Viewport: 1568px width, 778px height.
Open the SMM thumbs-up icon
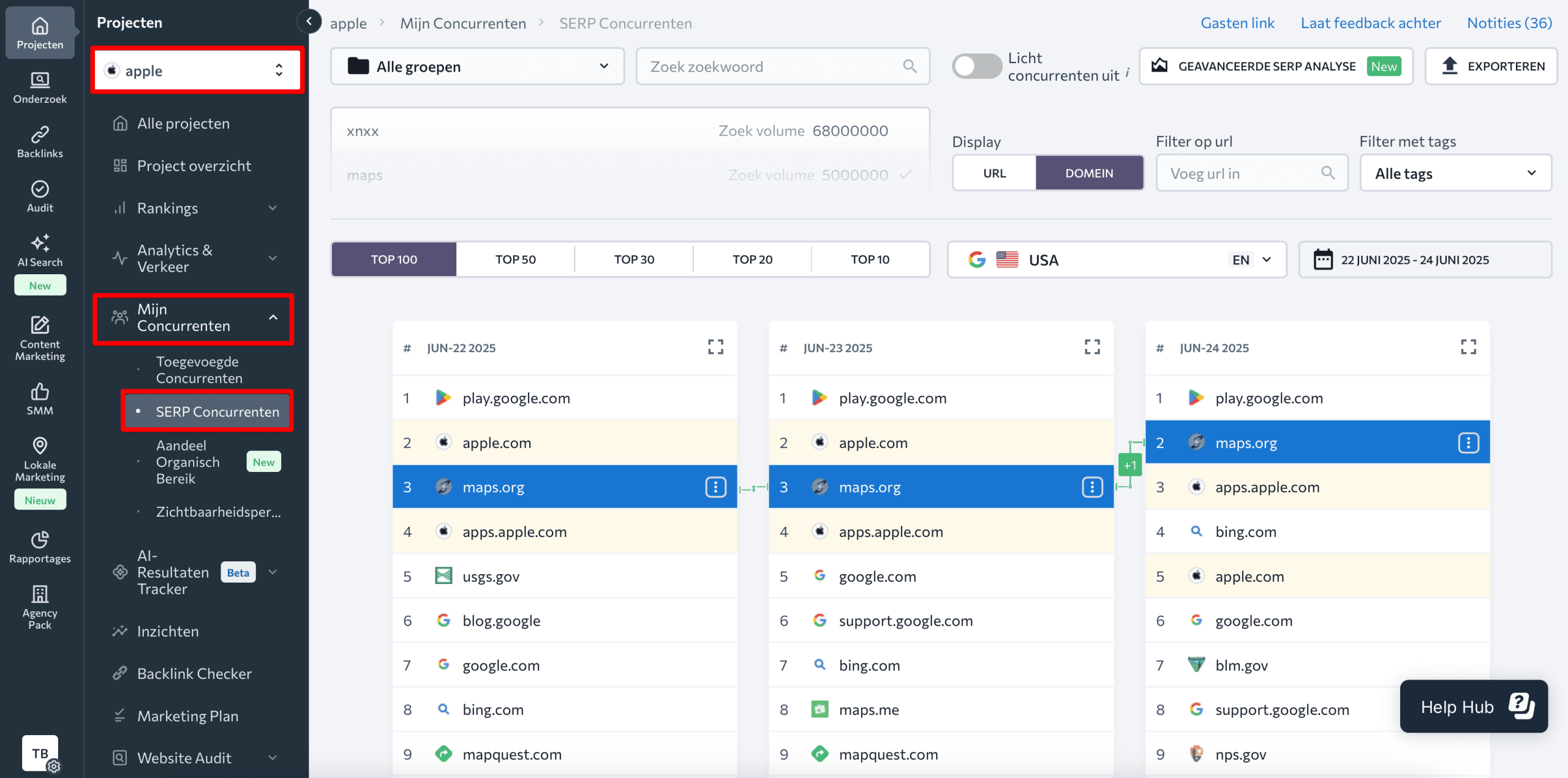[40, 391]
